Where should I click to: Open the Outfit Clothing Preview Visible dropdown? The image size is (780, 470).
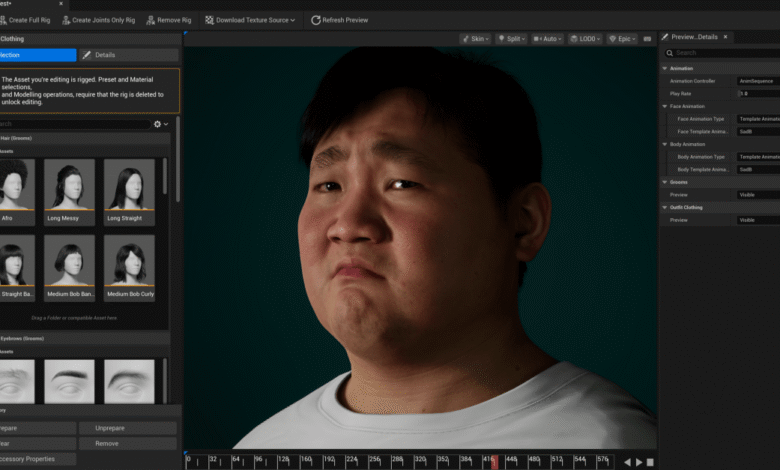point(758,220)
